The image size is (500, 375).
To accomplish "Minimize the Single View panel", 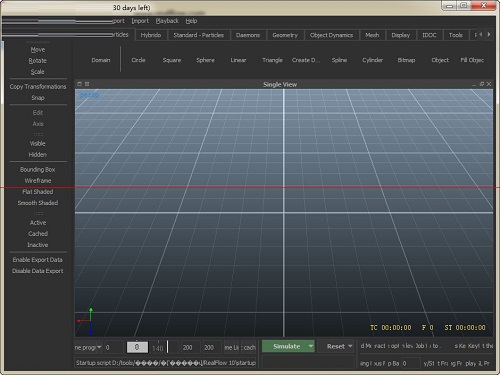I will click(474, 84).
